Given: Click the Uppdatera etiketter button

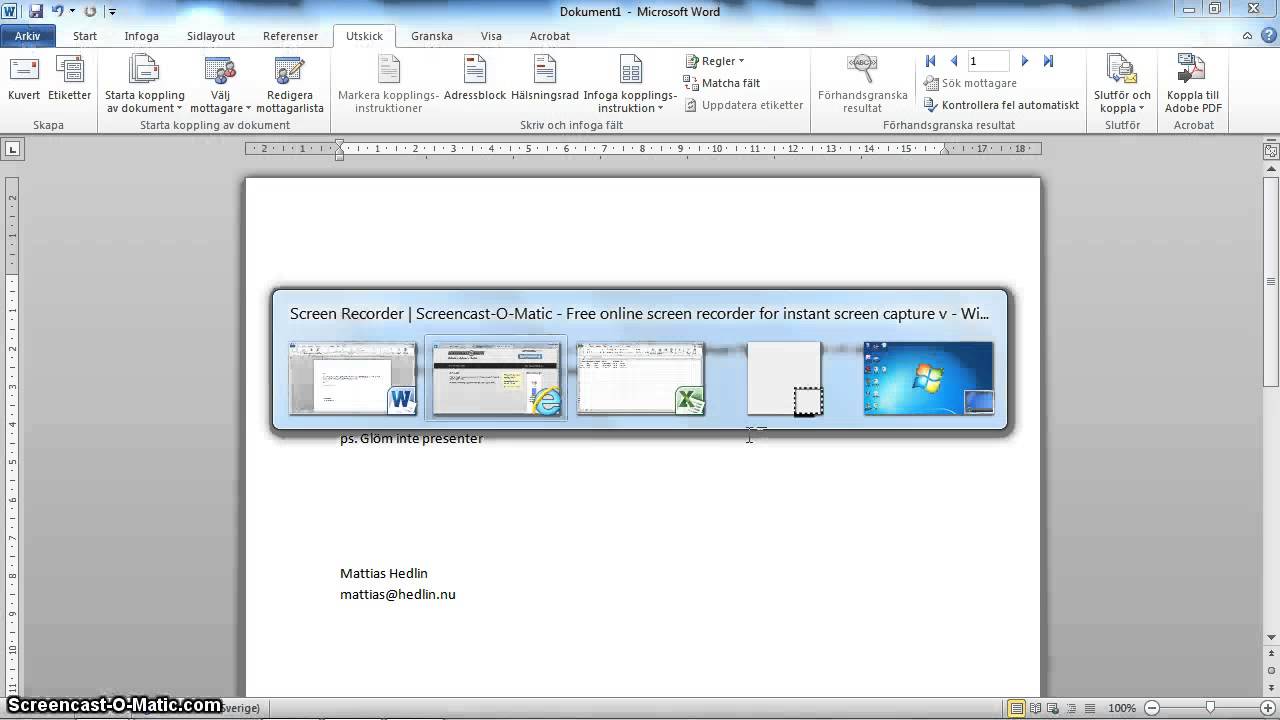Looking at the screenshot, I should click(744, 105).
